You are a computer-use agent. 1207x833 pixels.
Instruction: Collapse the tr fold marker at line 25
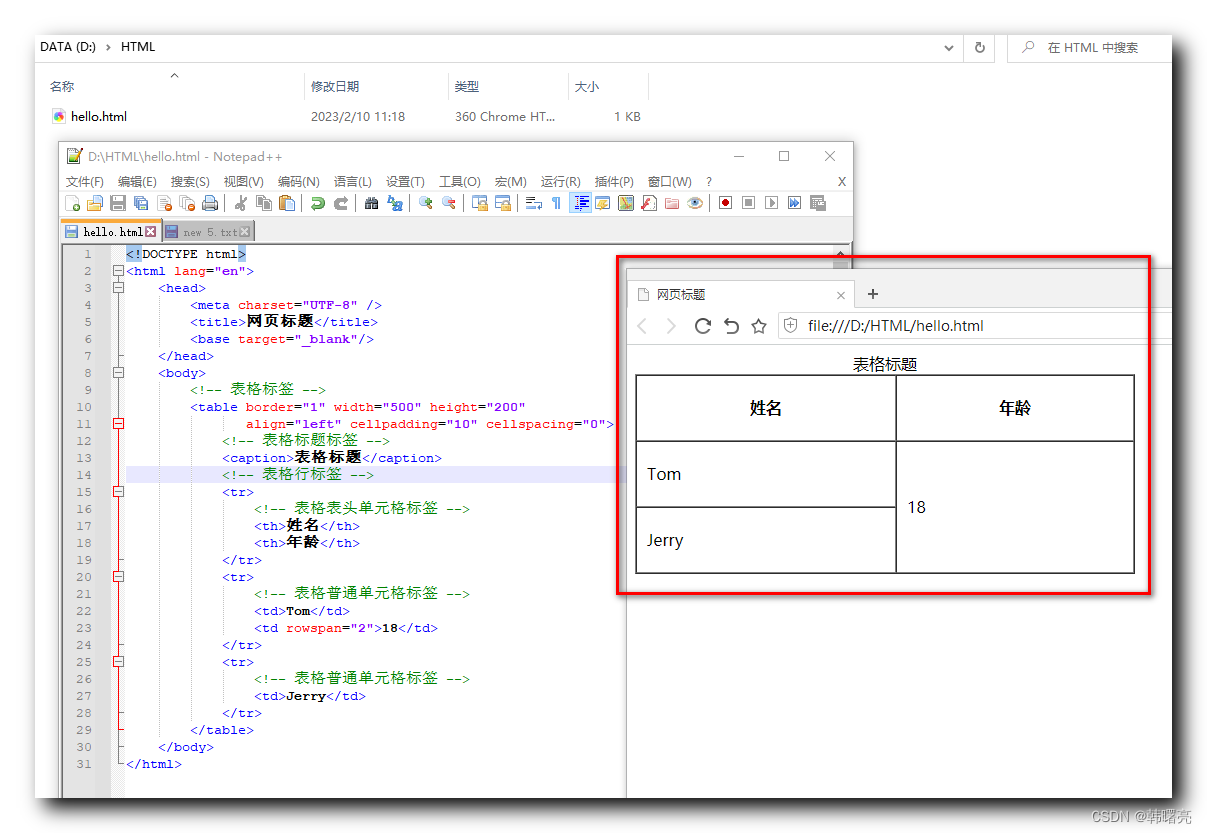(x=118, y=662)
